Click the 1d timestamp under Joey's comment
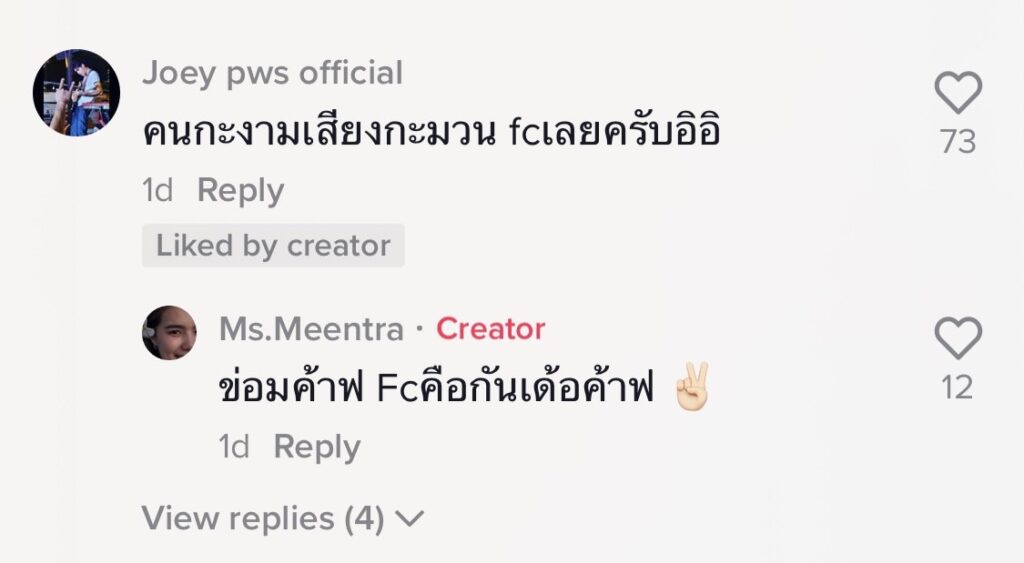1024x563 pixels. (157, 190)
